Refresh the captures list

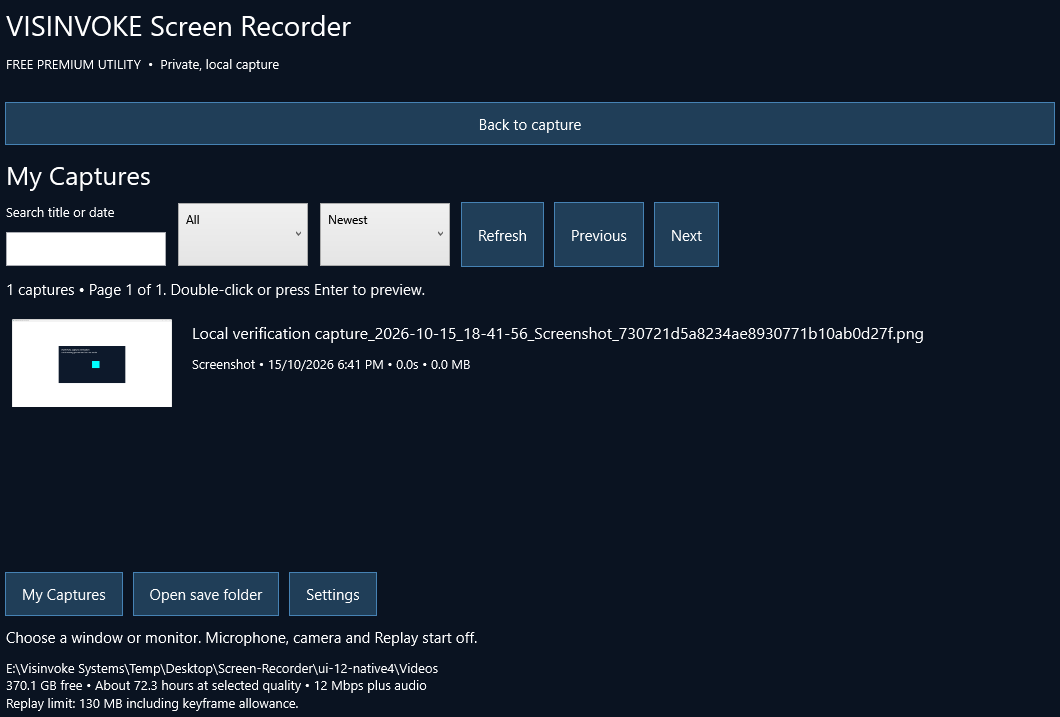coord(502,234)
